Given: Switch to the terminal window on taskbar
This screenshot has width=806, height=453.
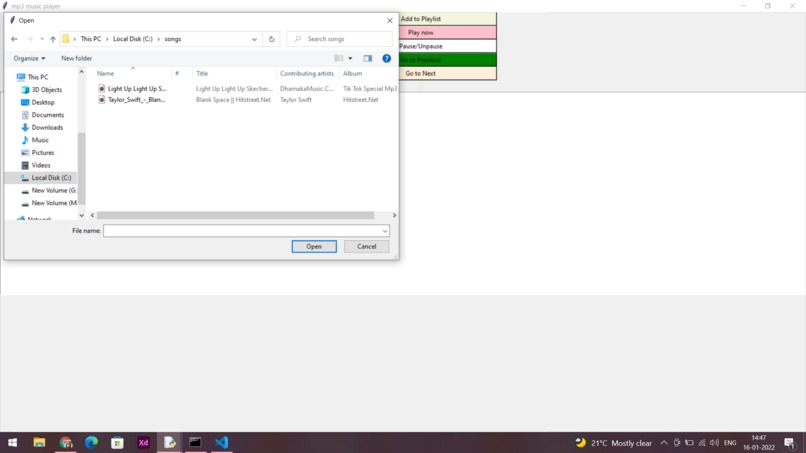Looking at the screenshot, I should coord(195,443).
